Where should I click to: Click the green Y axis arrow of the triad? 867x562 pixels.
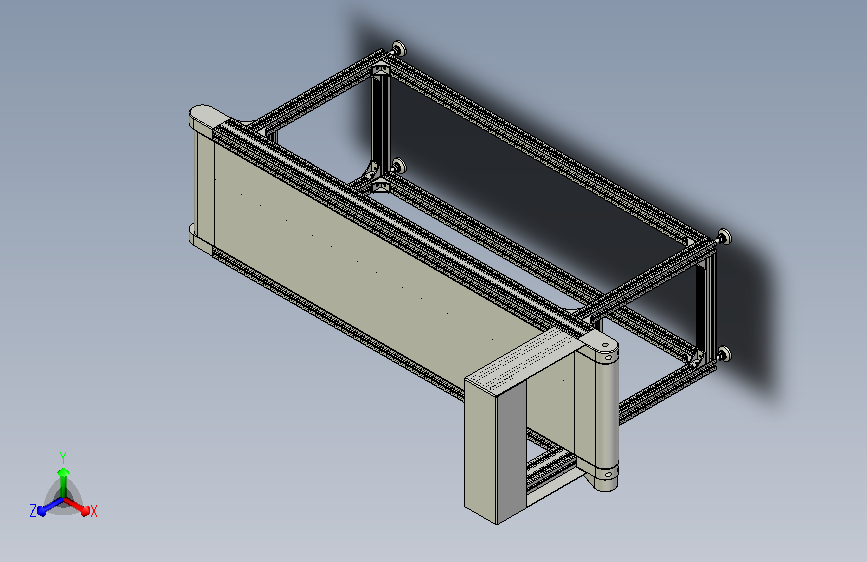[x=63, y=482]
